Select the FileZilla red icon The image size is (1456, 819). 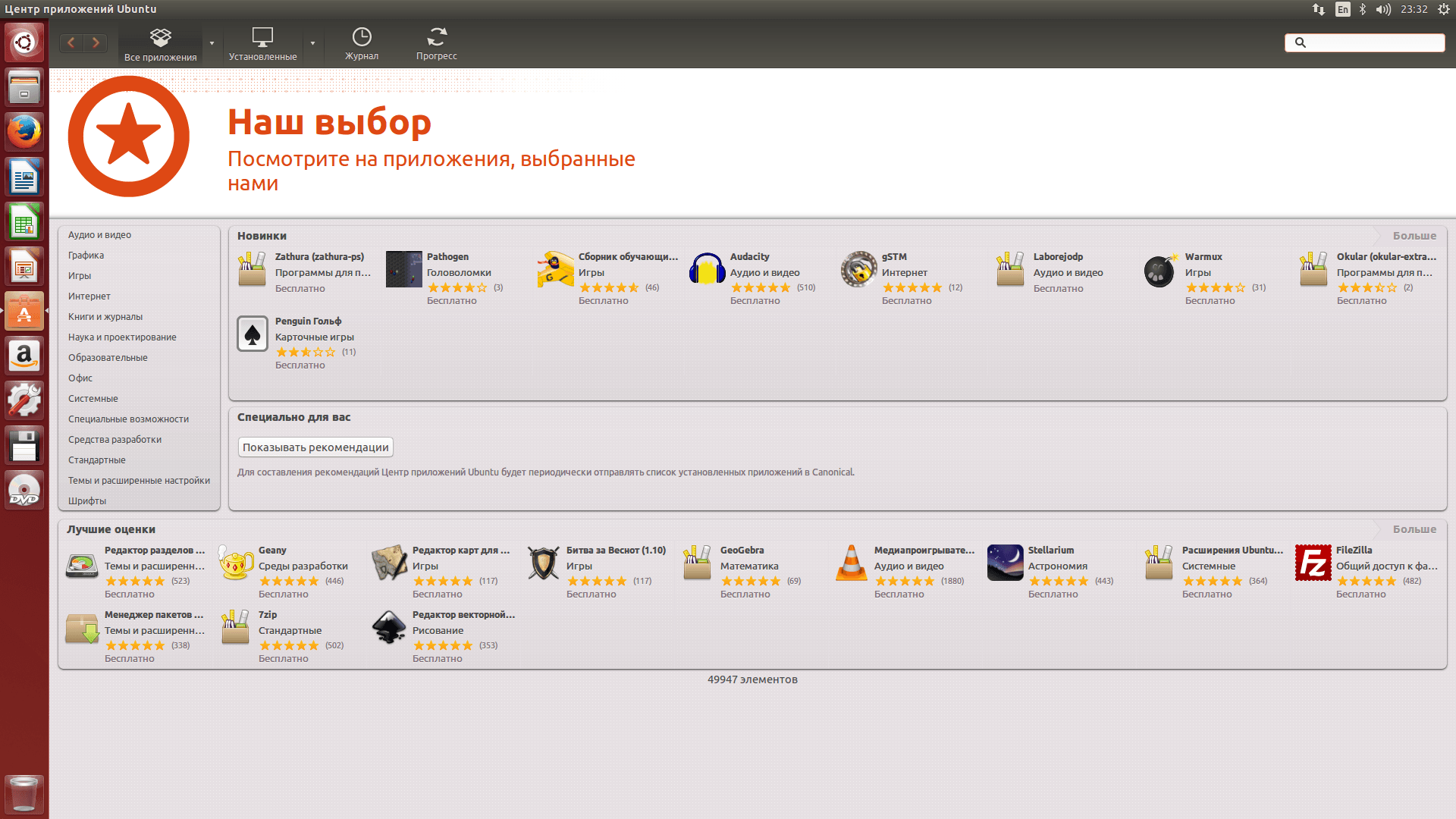pos(1313,563)
